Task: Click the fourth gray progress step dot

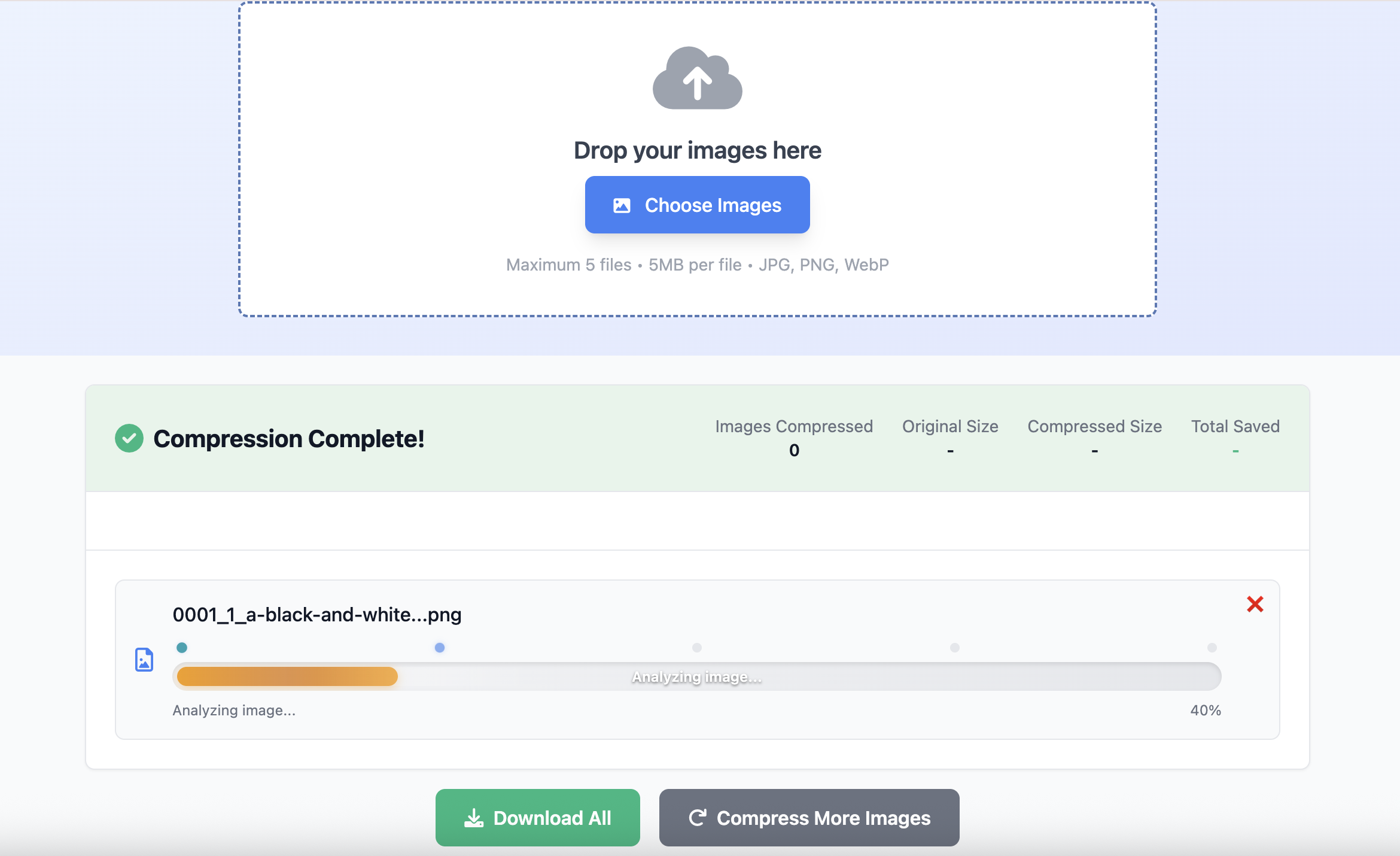Action: tap(955, 648)
